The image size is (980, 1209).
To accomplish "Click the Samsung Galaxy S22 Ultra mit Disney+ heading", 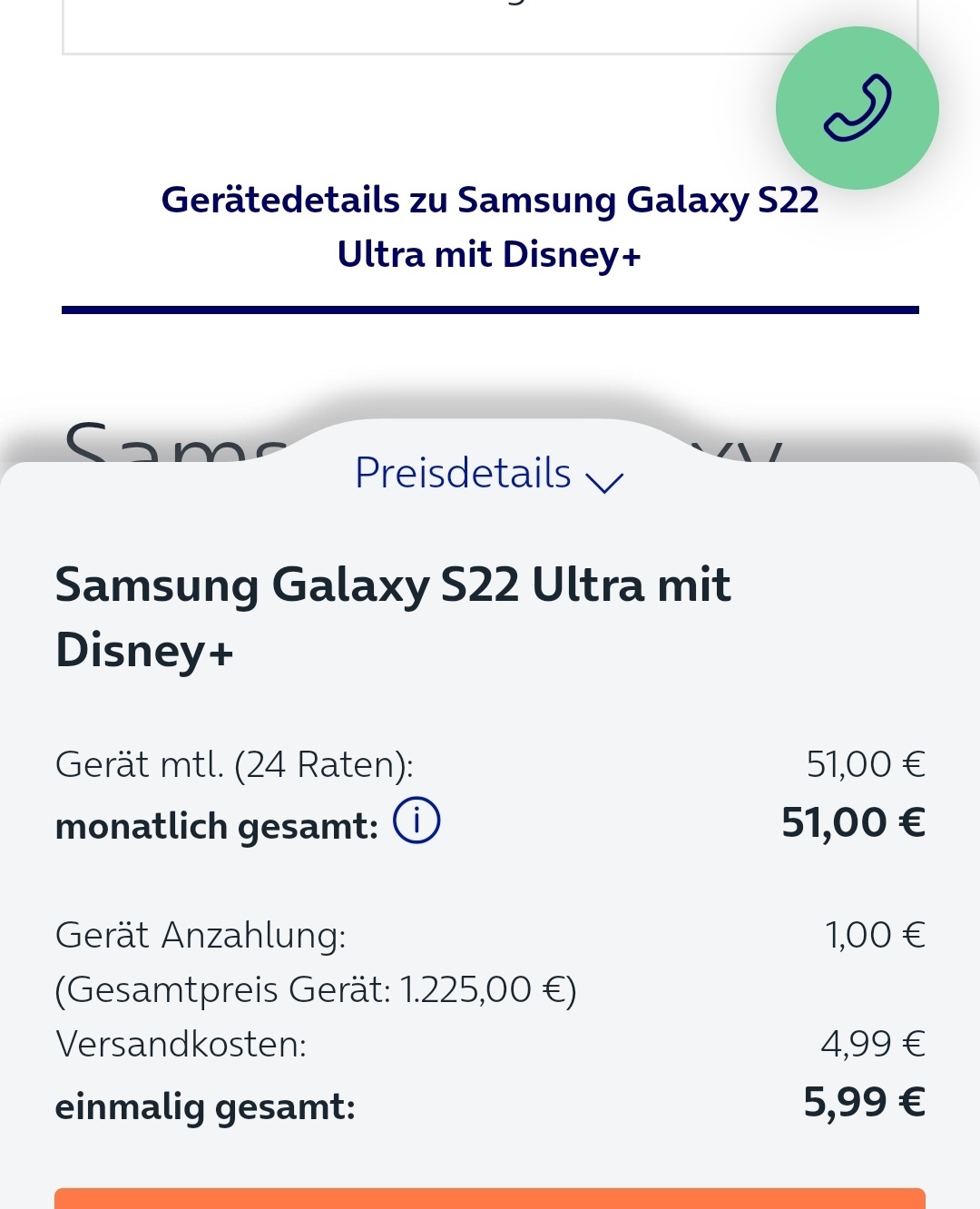I will point(393,617).
